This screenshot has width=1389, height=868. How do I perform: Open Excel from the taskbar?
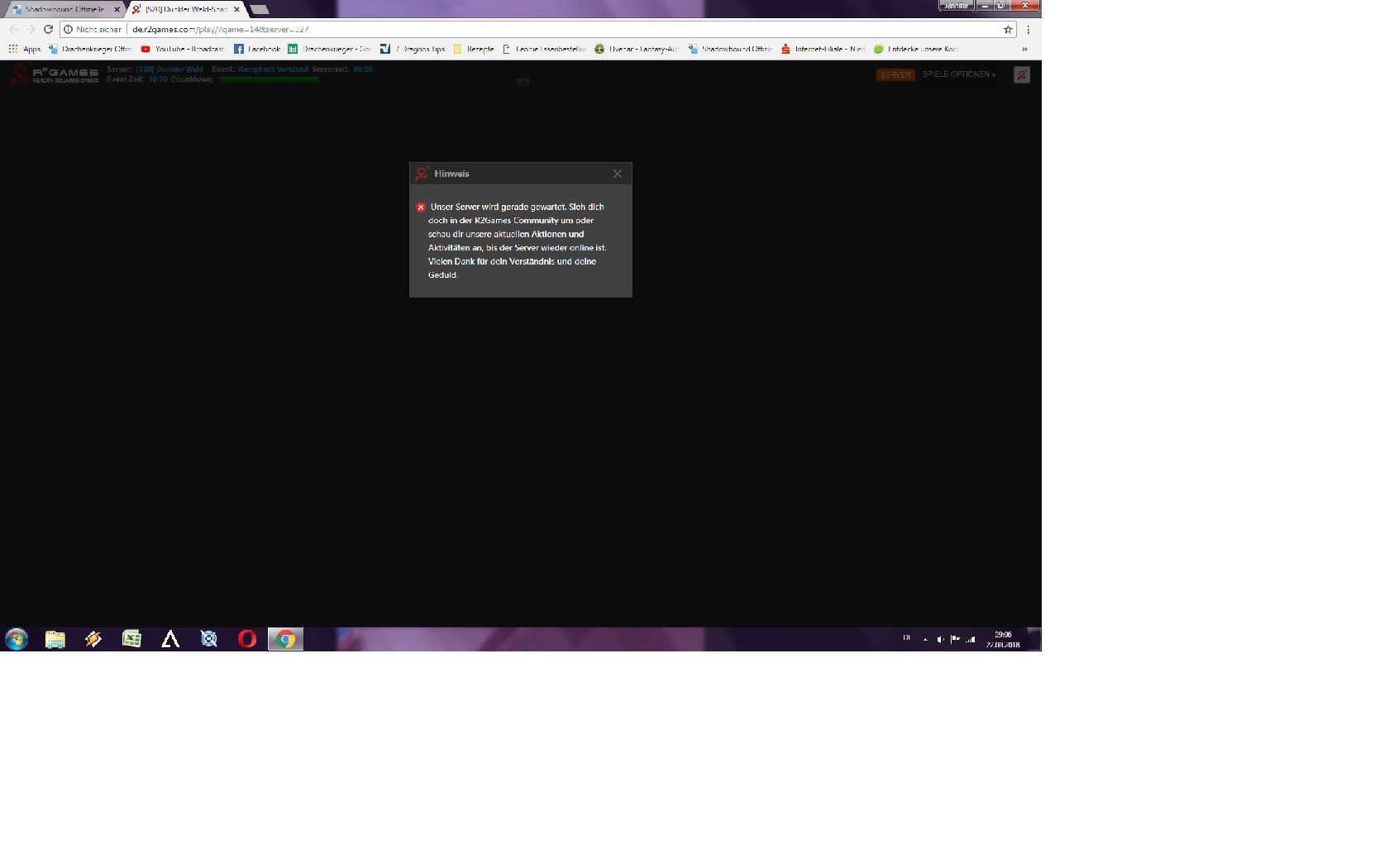point(131,639)
